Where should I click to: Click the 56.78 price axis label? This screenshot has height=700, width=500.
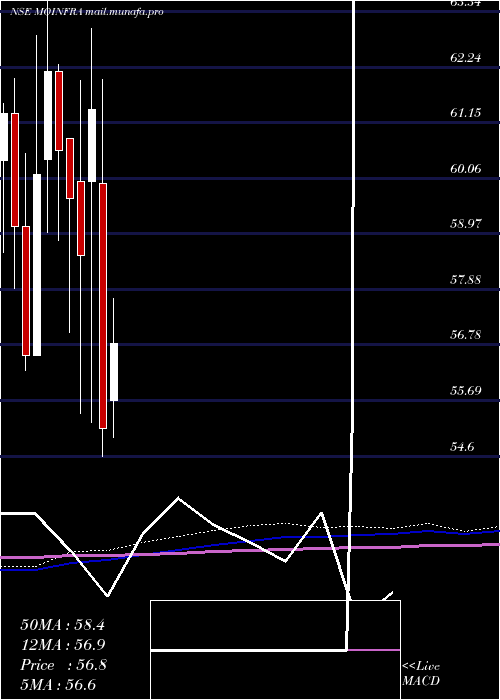click(x=466, y=335)
